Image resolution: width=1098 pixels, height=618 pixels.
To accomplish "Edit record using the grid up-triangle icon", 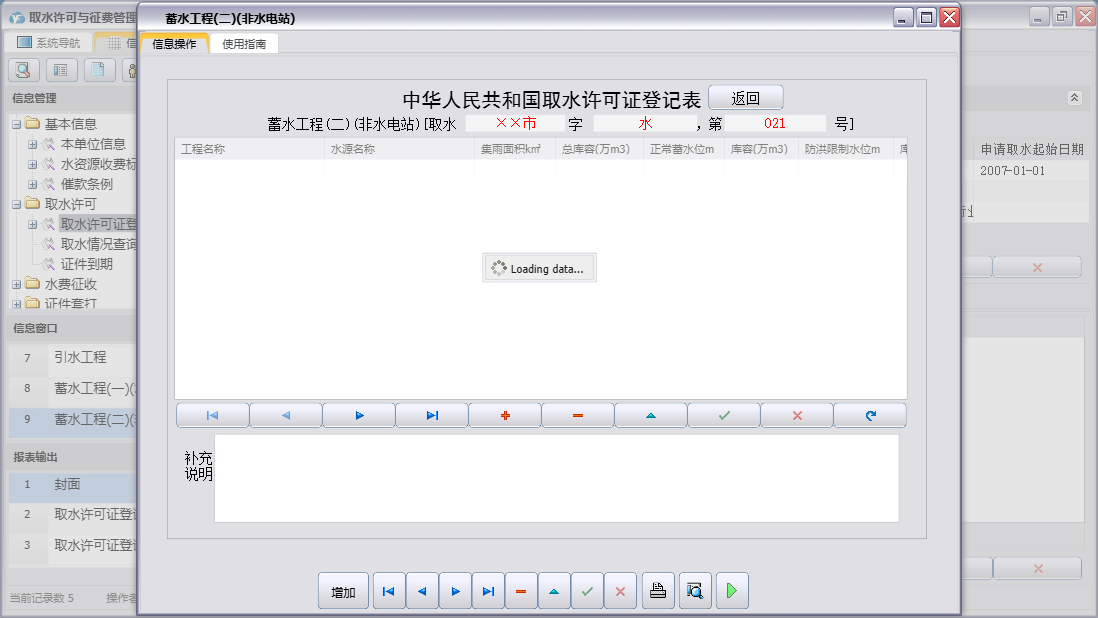I will [x=651, y=415].
